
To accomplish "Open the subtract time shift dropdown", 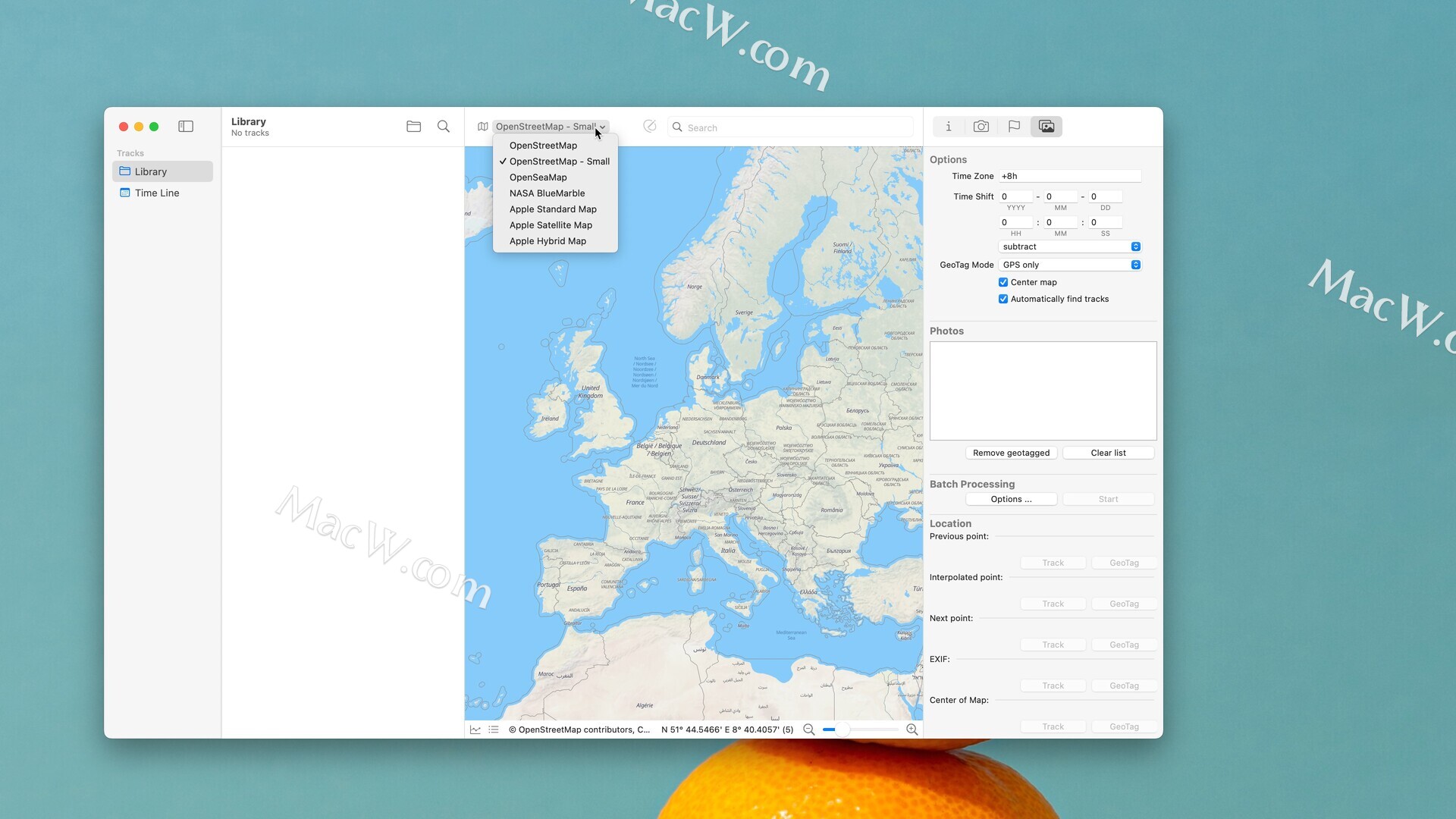I will (1070, 246).
